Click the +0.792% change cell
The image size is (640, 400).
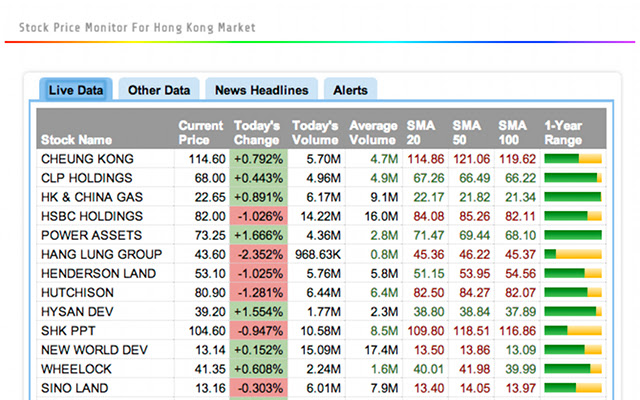point(259,159)
